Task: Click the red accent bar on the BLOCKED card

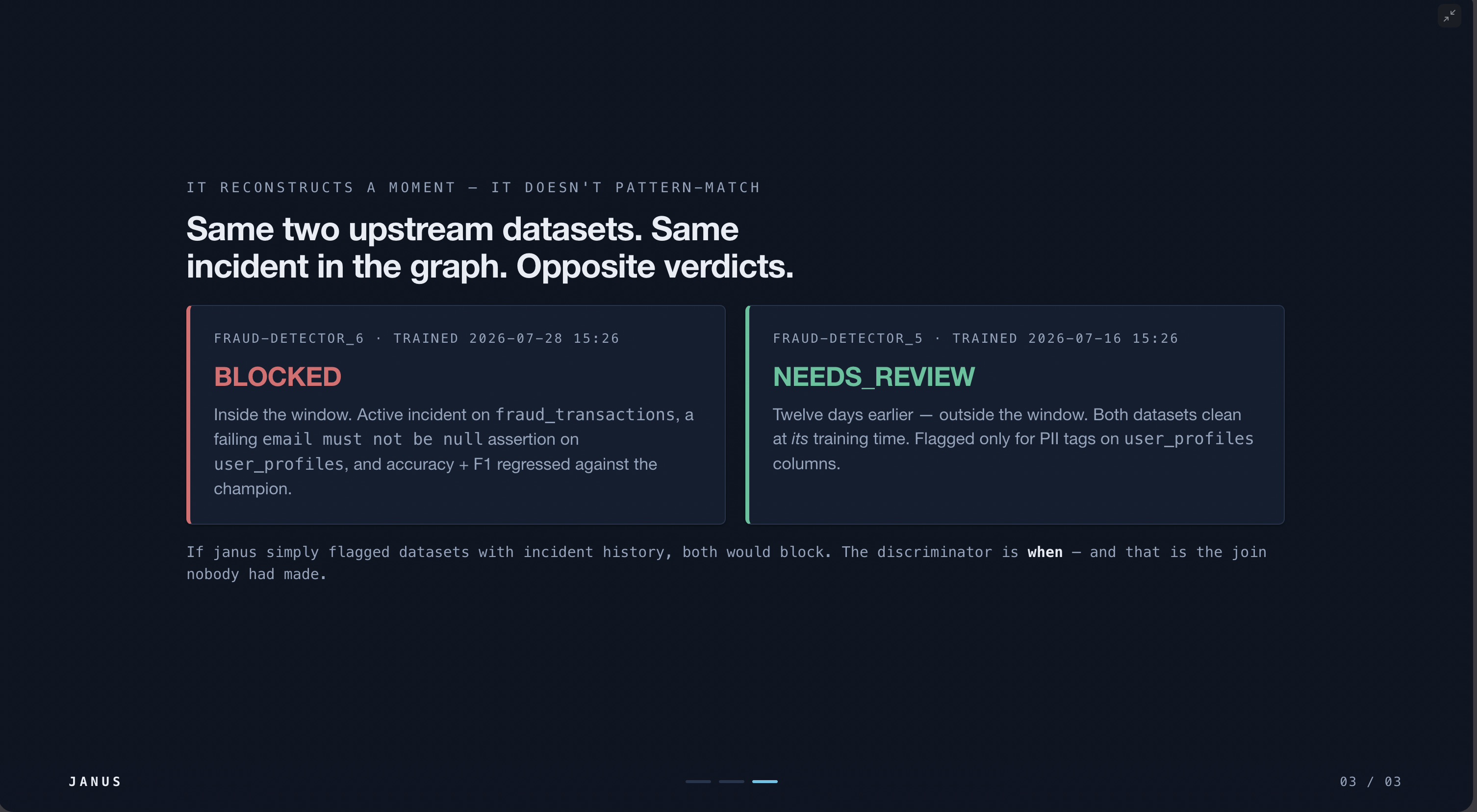Action: (x=189, y=415)
